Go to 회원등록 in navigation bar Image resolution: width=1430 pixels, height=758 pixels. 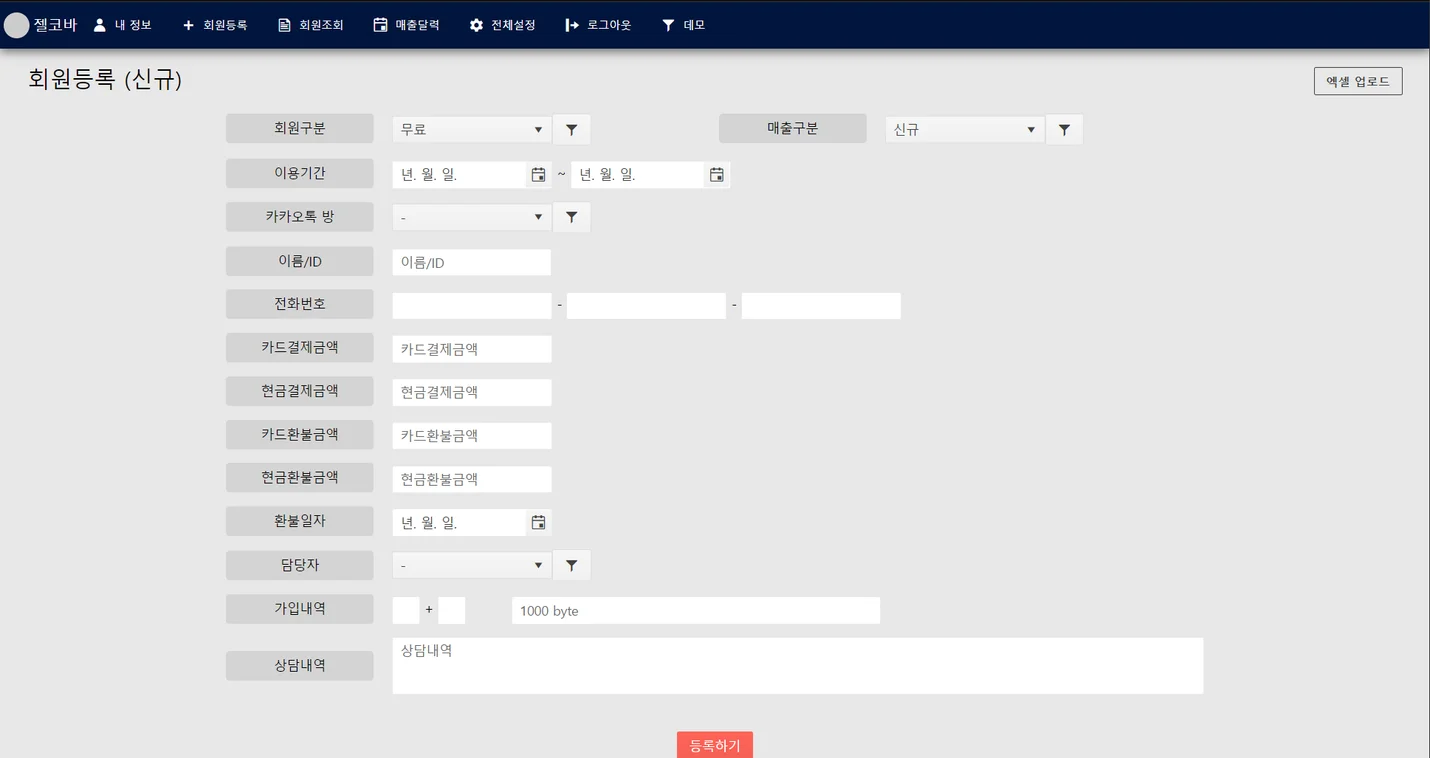[214, 25]
